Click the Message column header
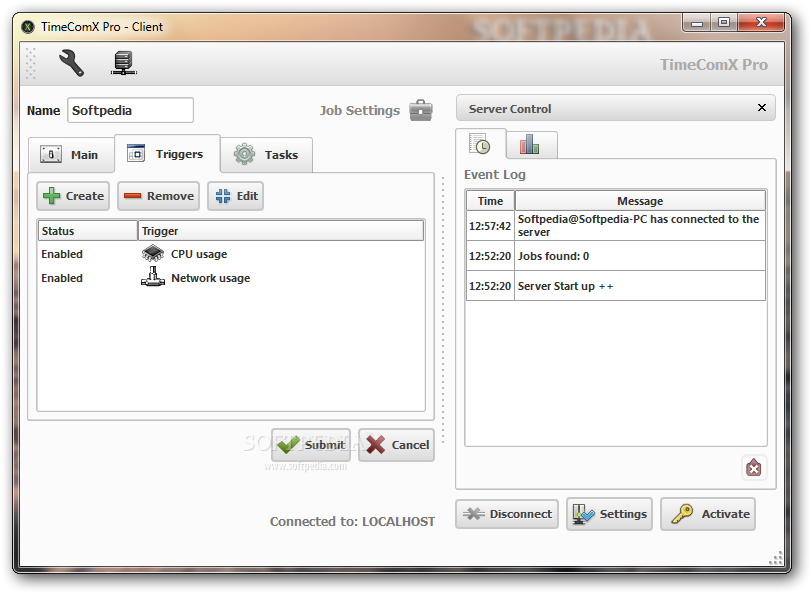The image size is (812, 594). coord(640,201)
